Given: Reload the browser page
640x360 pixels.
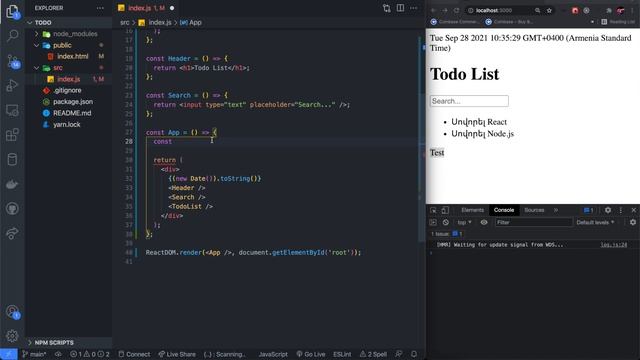Looking at the screenshot, I should tap(456, 10).
